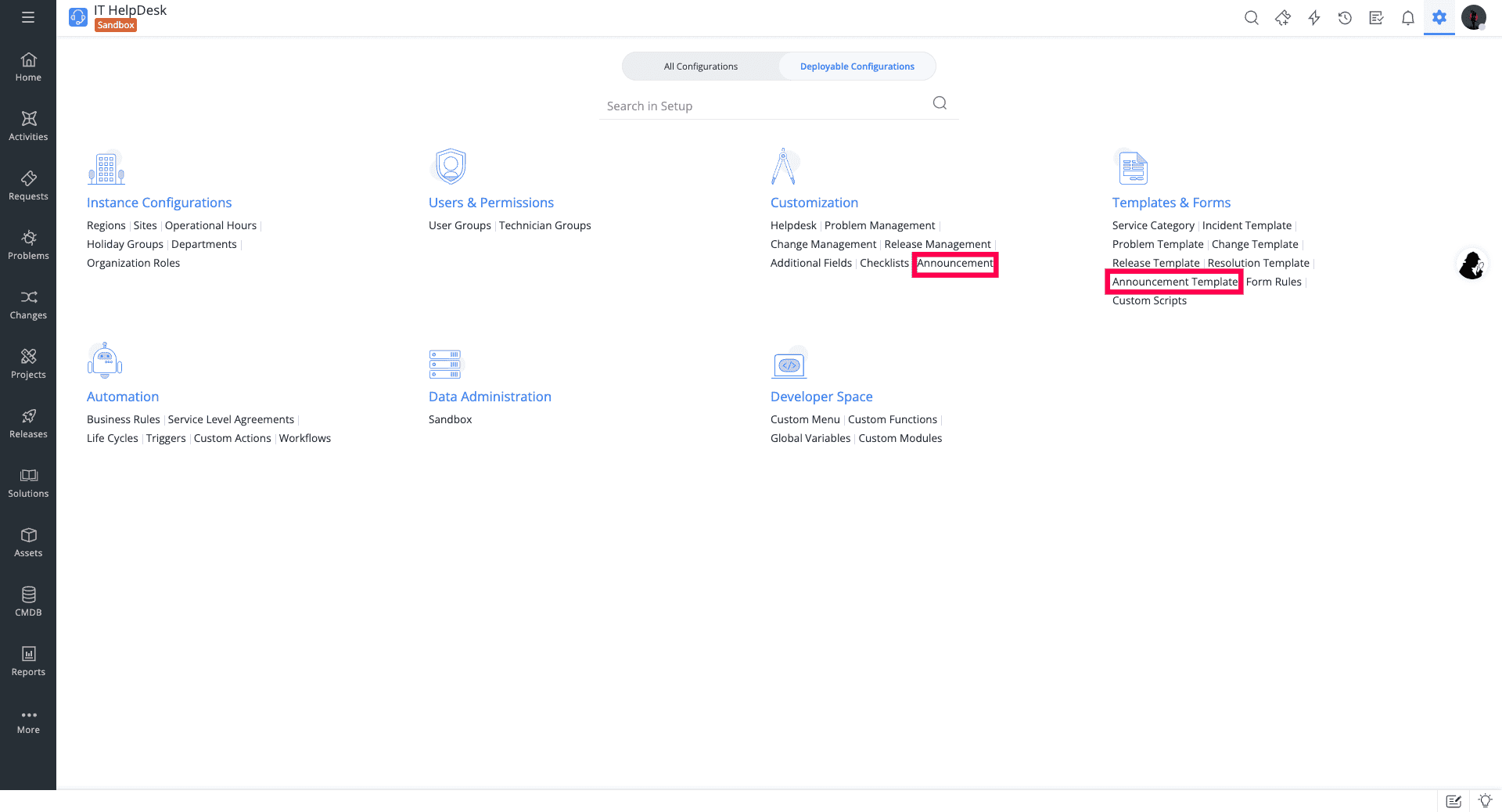Viewport: 1502px width, 812px height.
Task: Click the add new request ticket icon
Action: click(x=1283, y=17)
